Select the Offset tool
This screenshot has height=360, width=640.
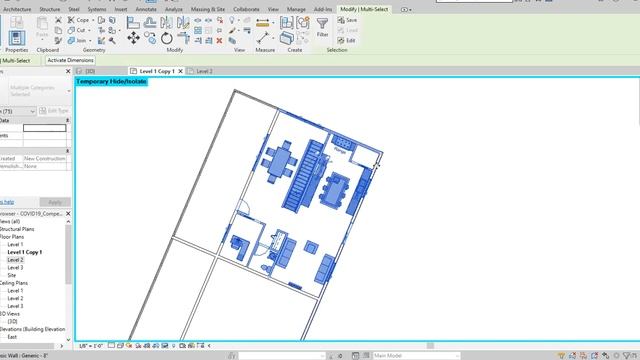(150, 22)
